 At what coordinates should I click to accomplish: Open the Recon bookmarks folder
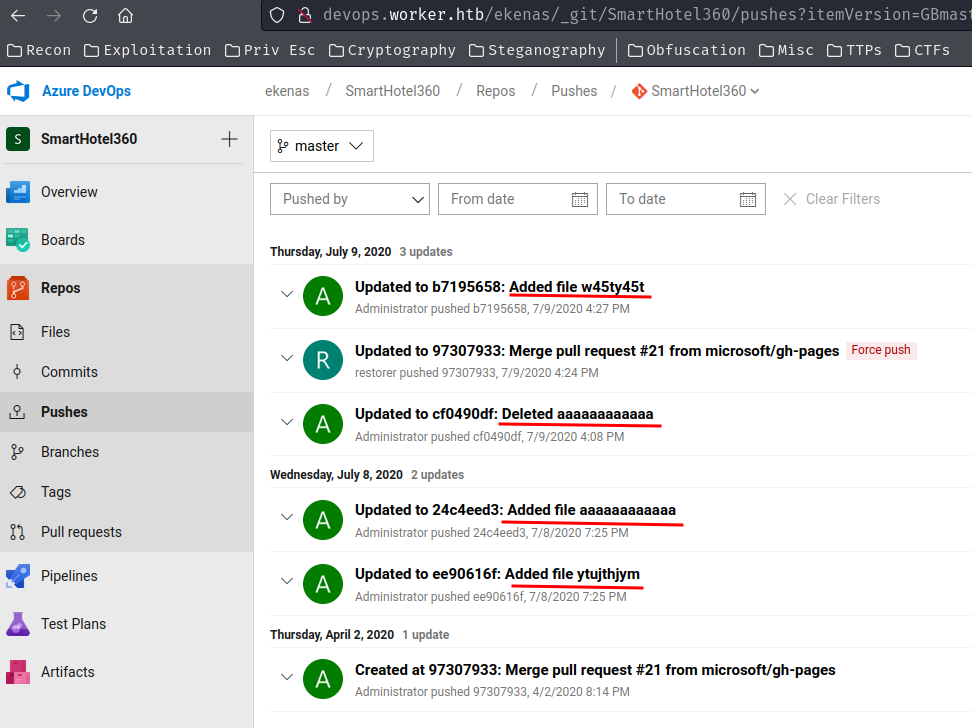(39, 50)
